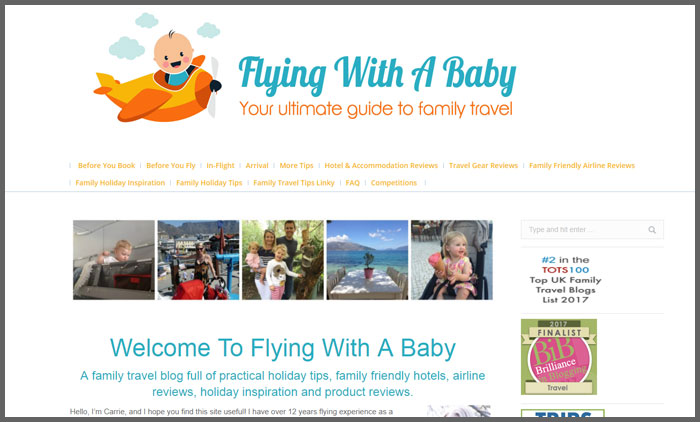Open the FAQ page

click(x=352, y=183)
